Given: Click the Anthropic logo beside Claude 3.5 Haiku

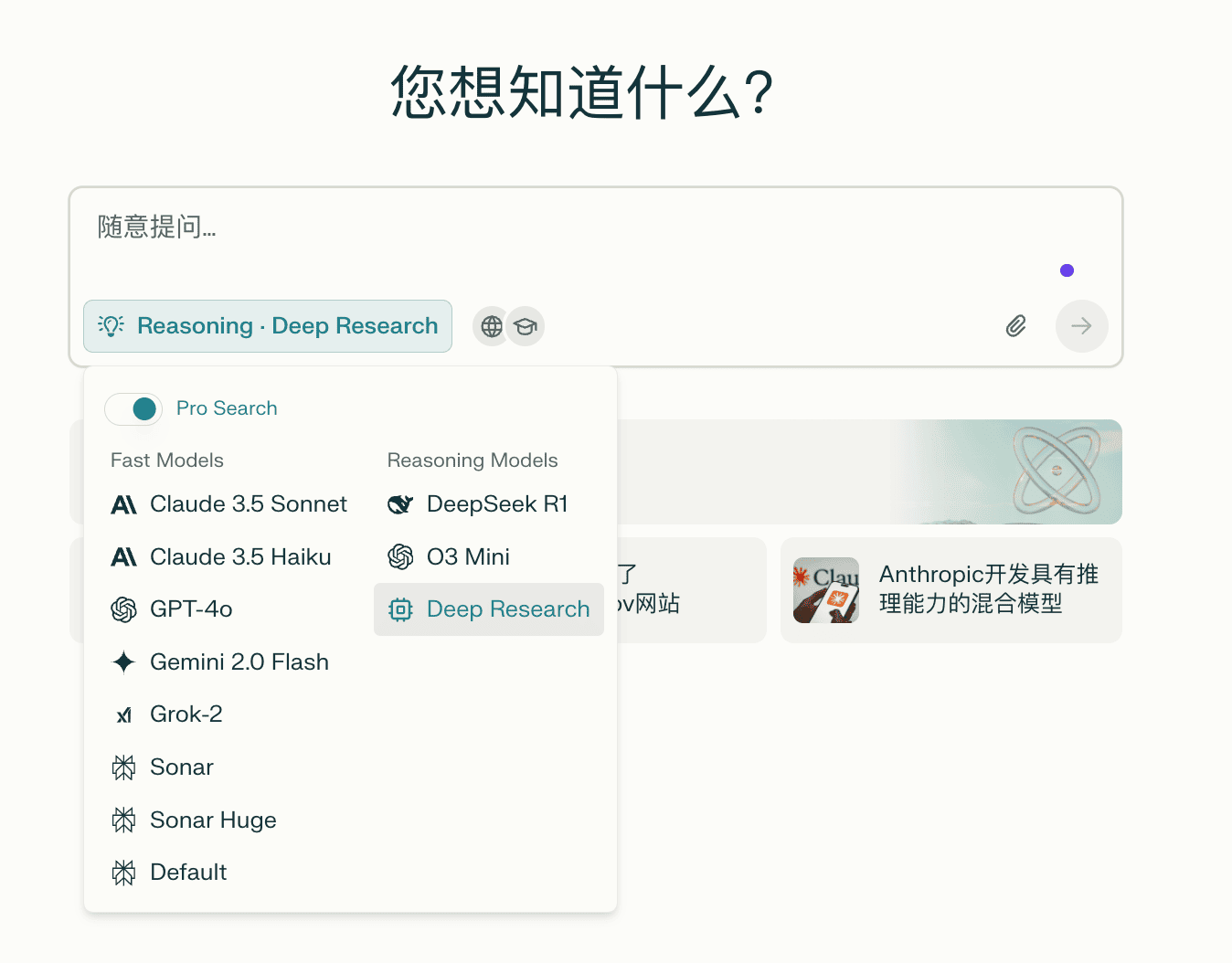Looking at the screenshot, I should 123,557.
